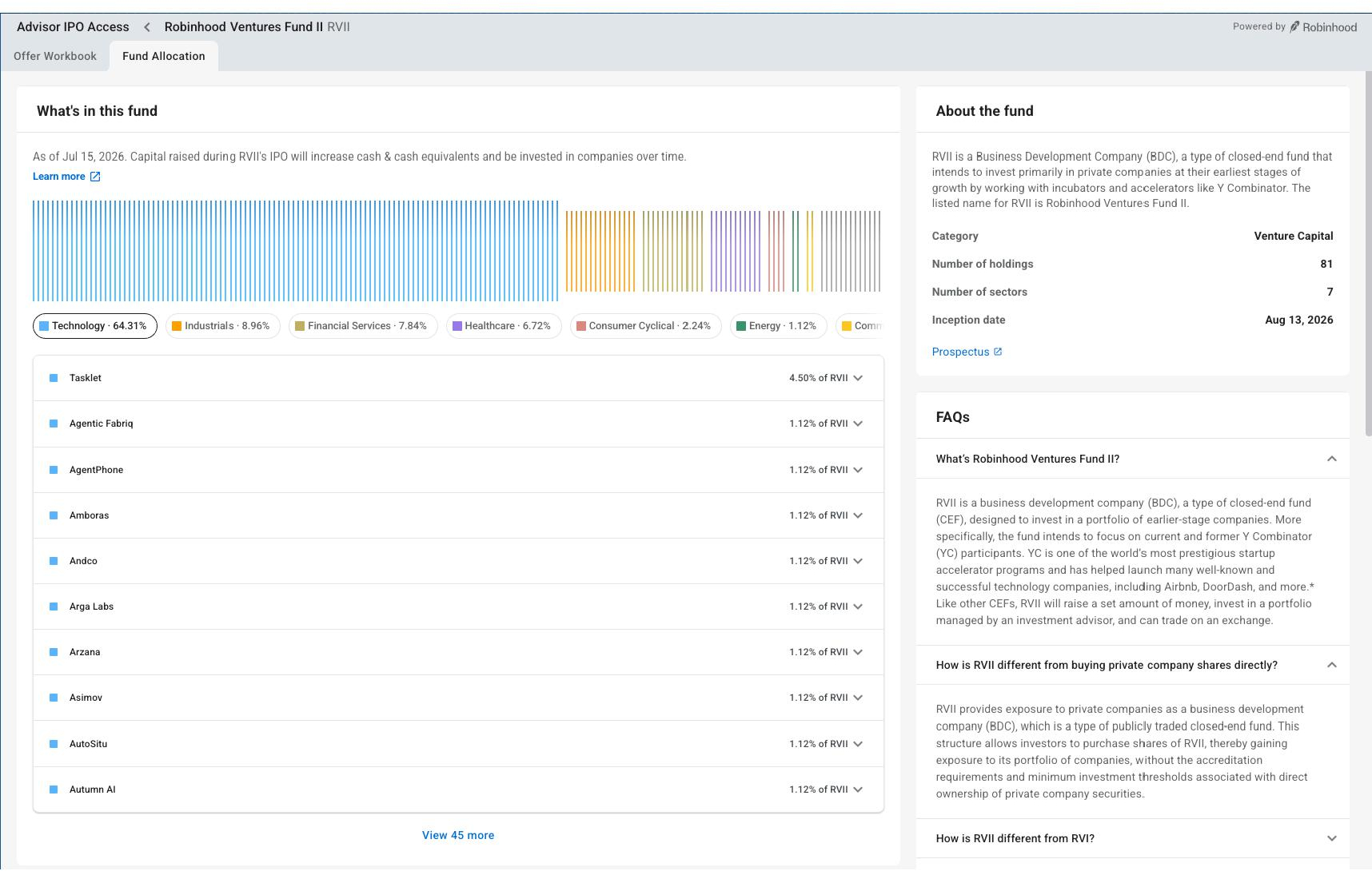This screenshot has width=1372, height=871.
Task: Click the Healthcare purple color swatch
Action: tap(457, 326)
